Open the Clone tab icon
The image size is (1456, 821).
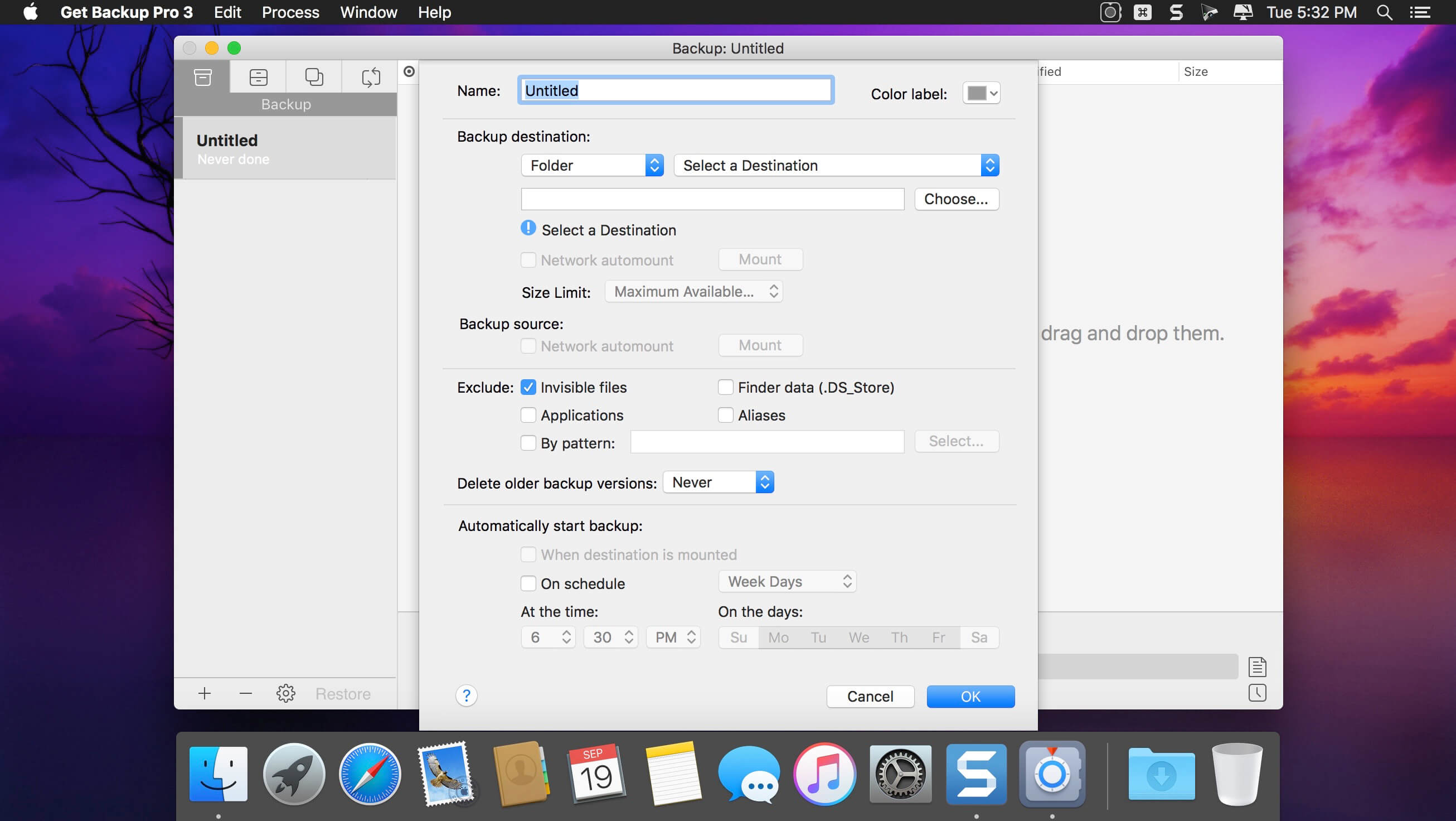click(x=314, y=77)
